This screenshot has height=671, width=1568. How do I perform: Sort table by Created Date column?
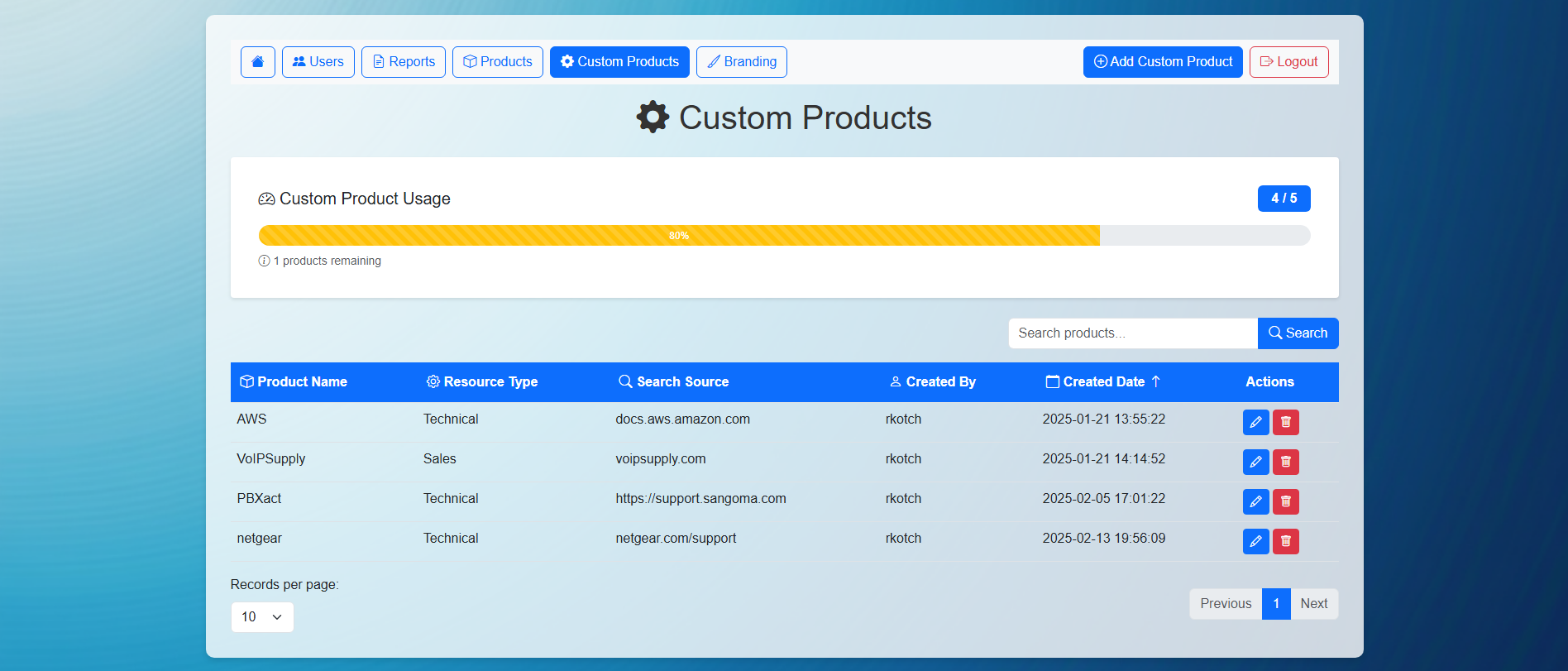coord(1103,381)
